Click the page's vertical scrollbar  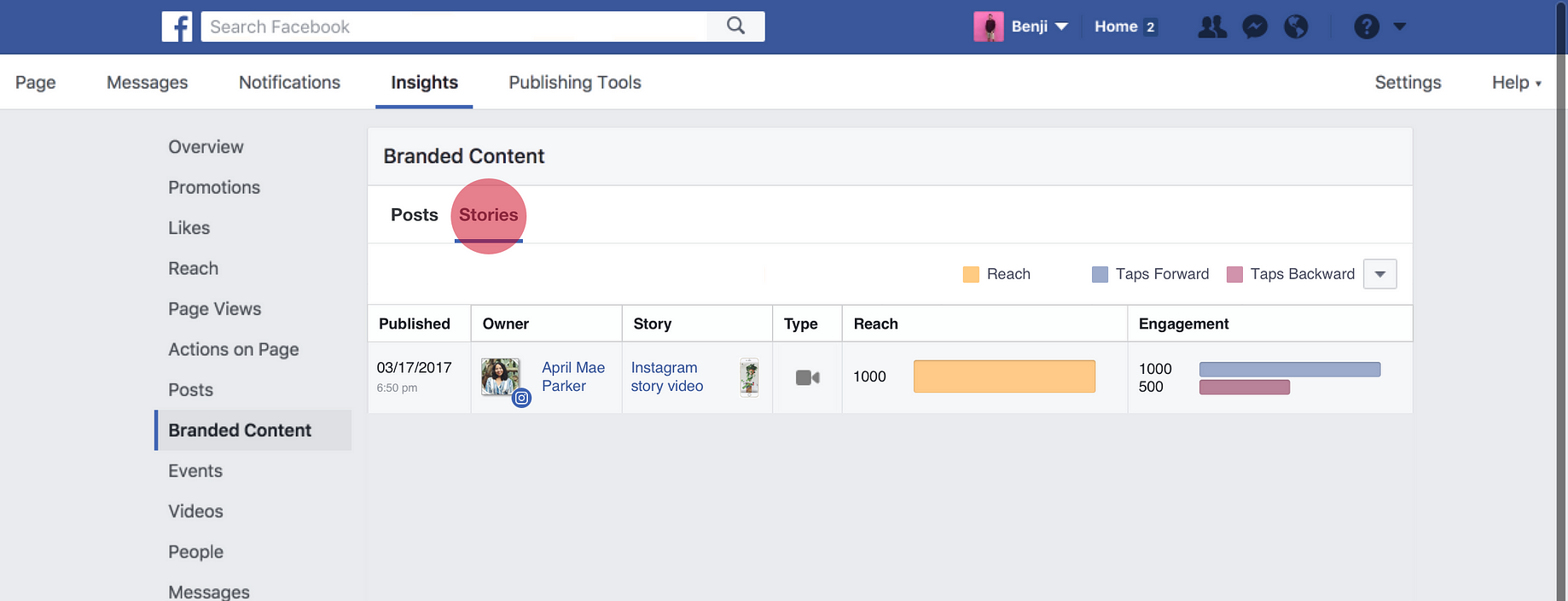click(x=1561, y=300)
